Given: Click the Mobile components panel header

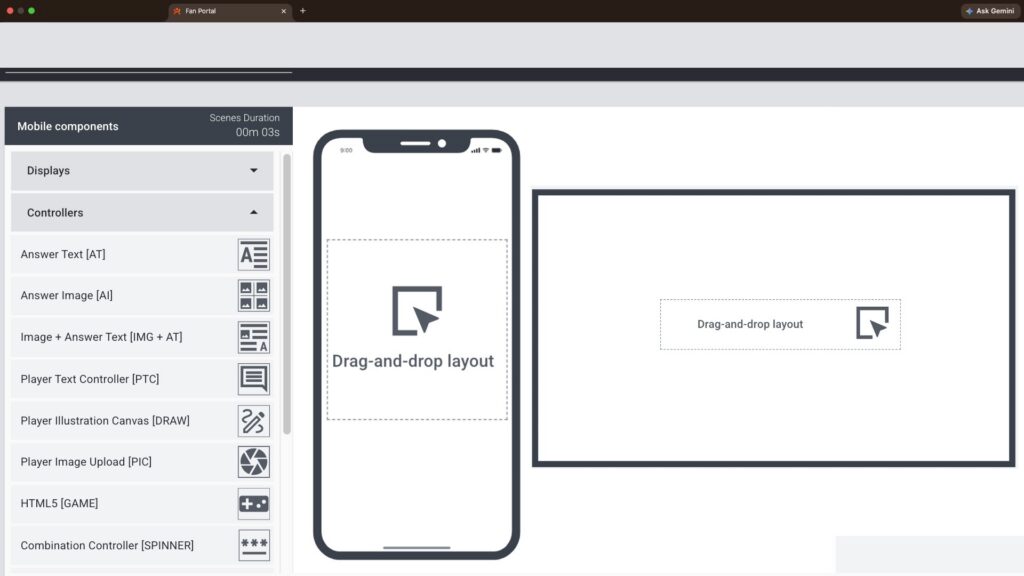Looking at the screenshot, I should (x=68, y=127).
